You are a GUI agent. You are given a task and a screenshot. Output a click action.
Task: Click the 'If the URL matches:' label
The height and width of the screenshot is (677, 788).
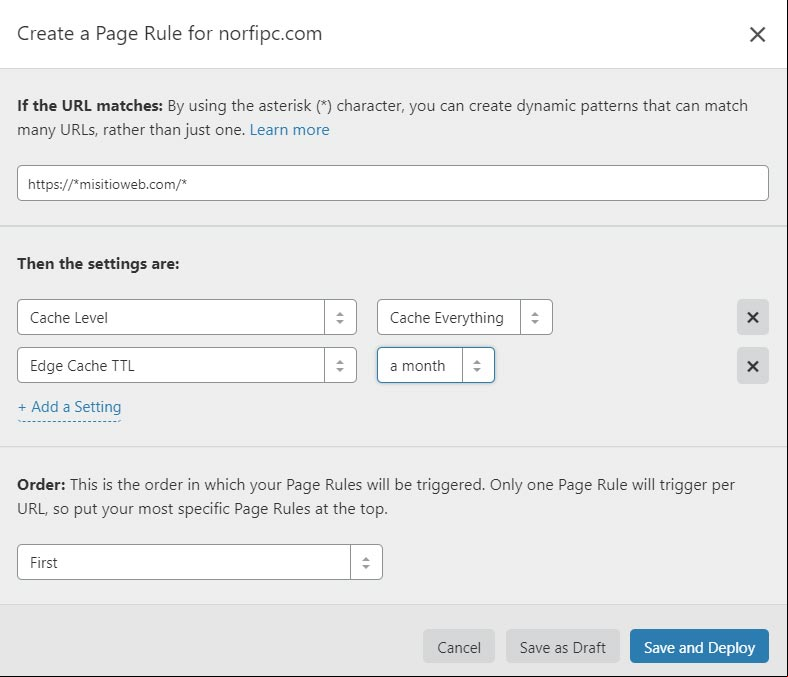pos(90,106)
